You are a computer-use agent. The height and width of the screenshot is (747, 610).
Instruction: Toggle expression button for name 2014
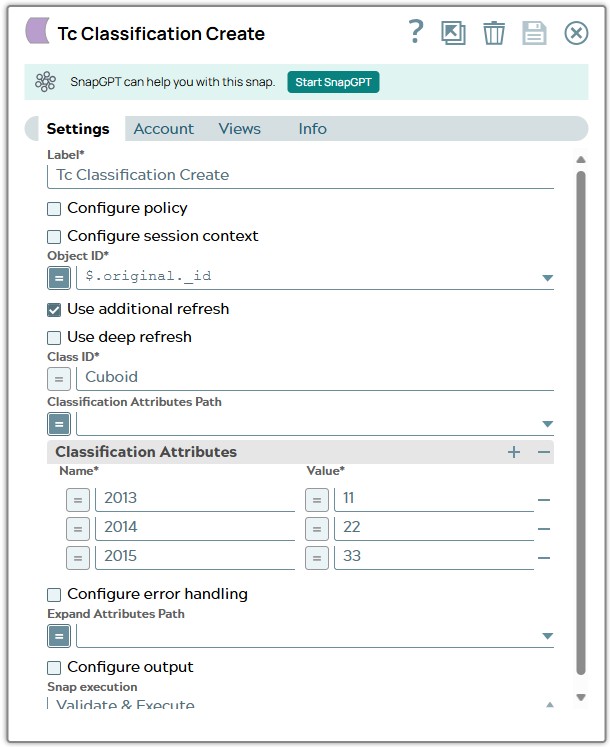(x=78, y=529)
